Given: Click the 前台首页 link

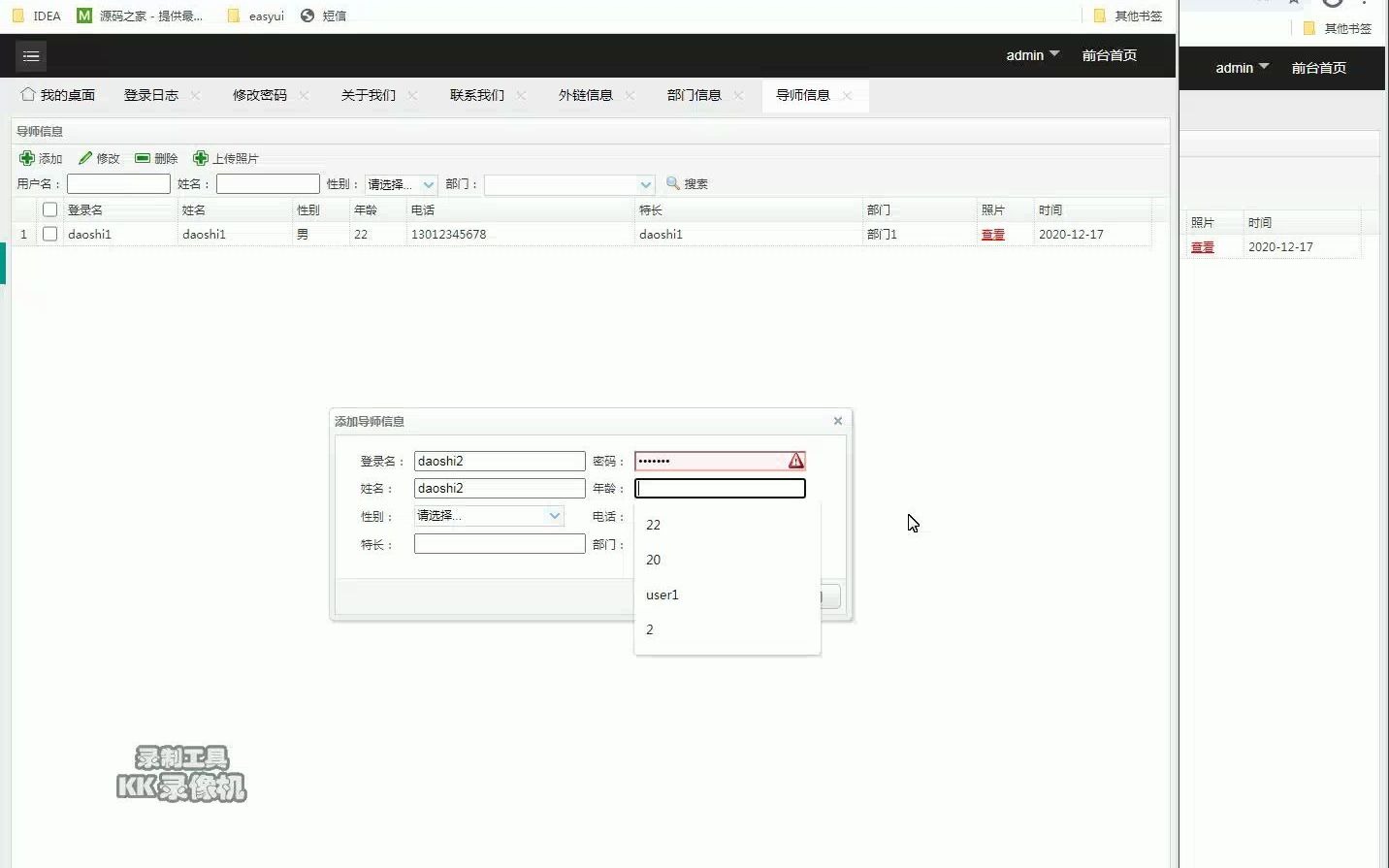Looking at the screenshot, I should tap(1110, 55).
